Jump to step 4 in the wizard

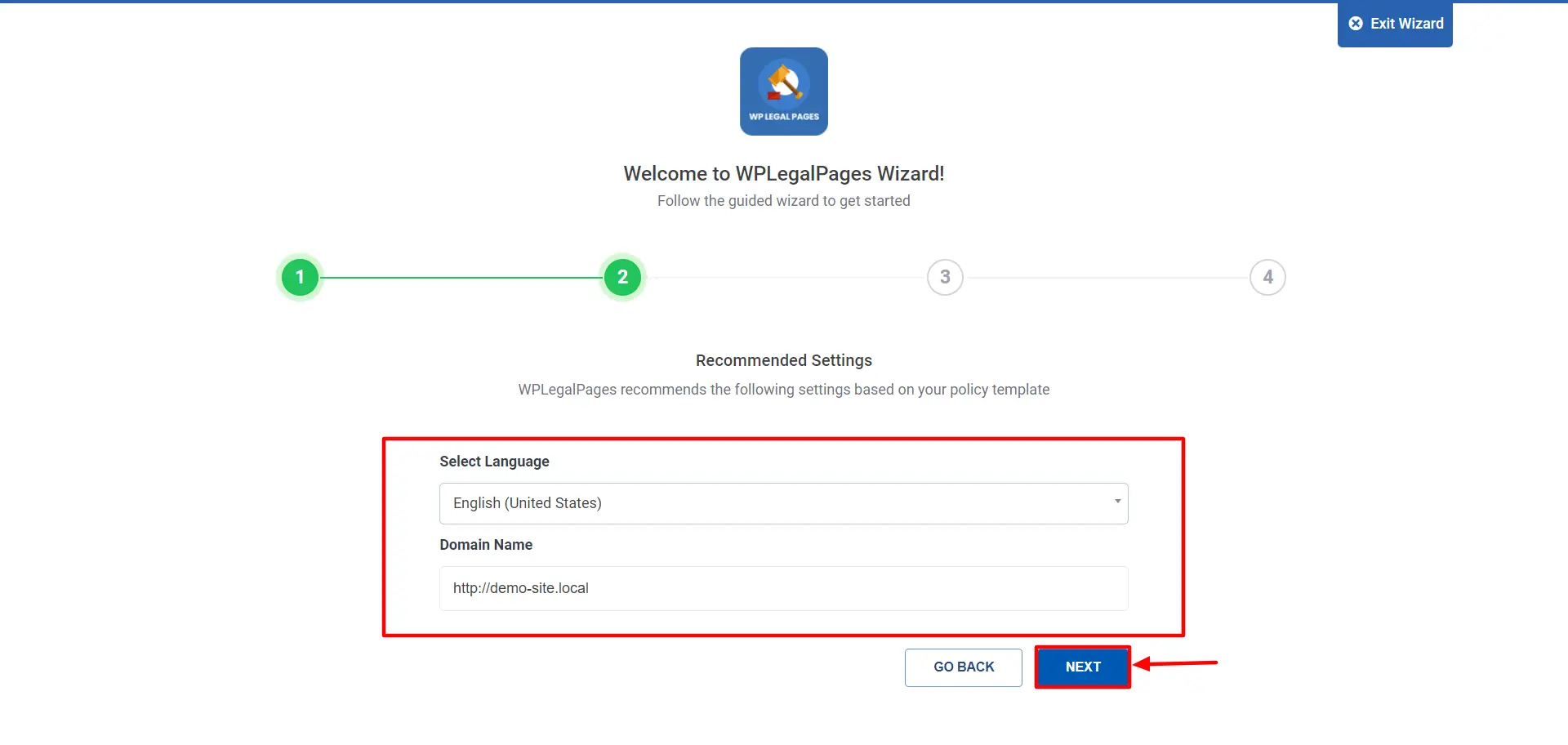[1267, 278]
